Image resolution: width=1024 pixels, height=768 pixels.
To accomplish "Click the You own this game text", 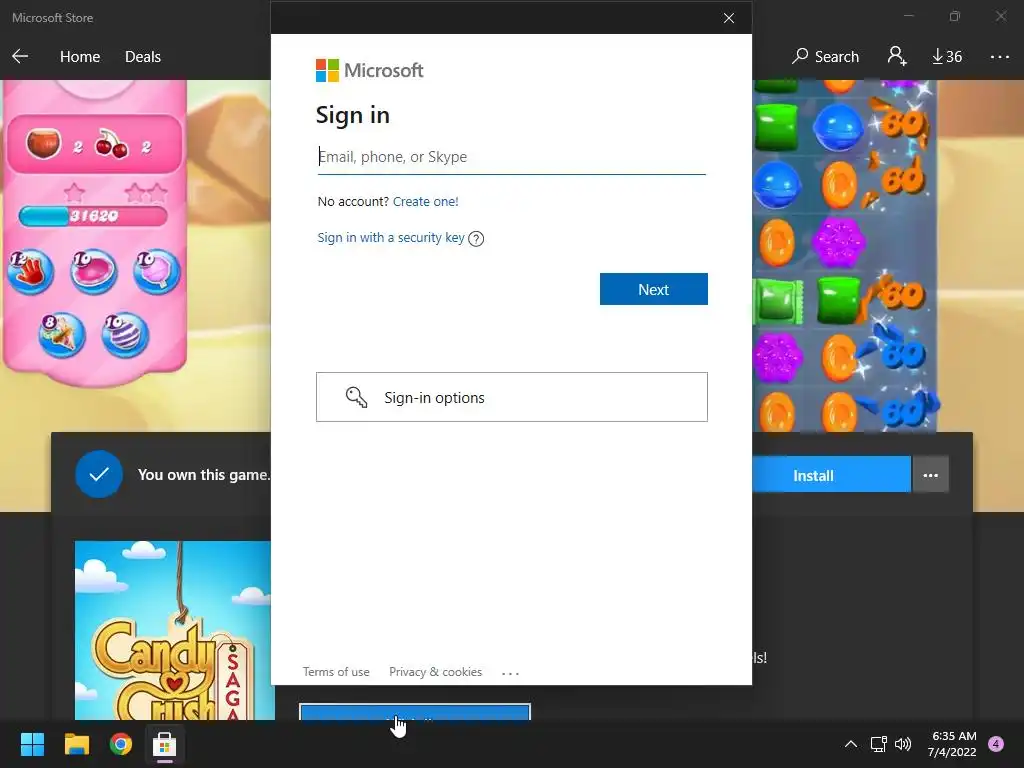I will pyautogui.click(x=203, y=475).
